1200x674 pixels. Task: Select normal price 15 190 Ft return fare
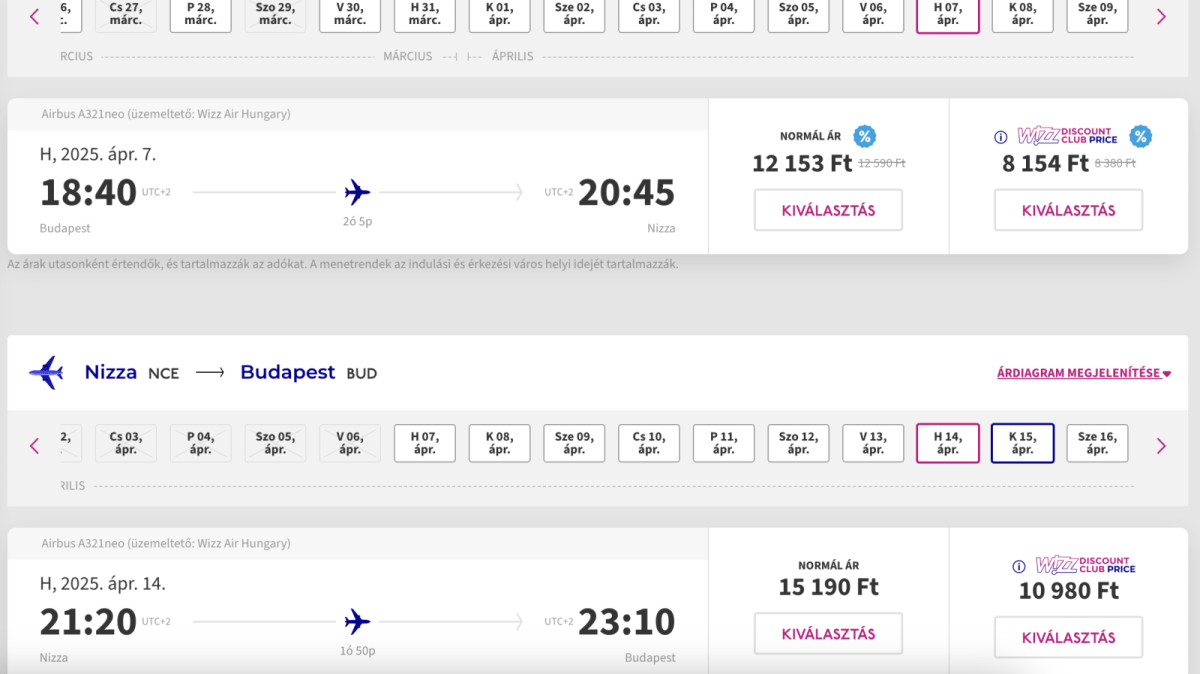pyautogui.click(x=828, y=634)
